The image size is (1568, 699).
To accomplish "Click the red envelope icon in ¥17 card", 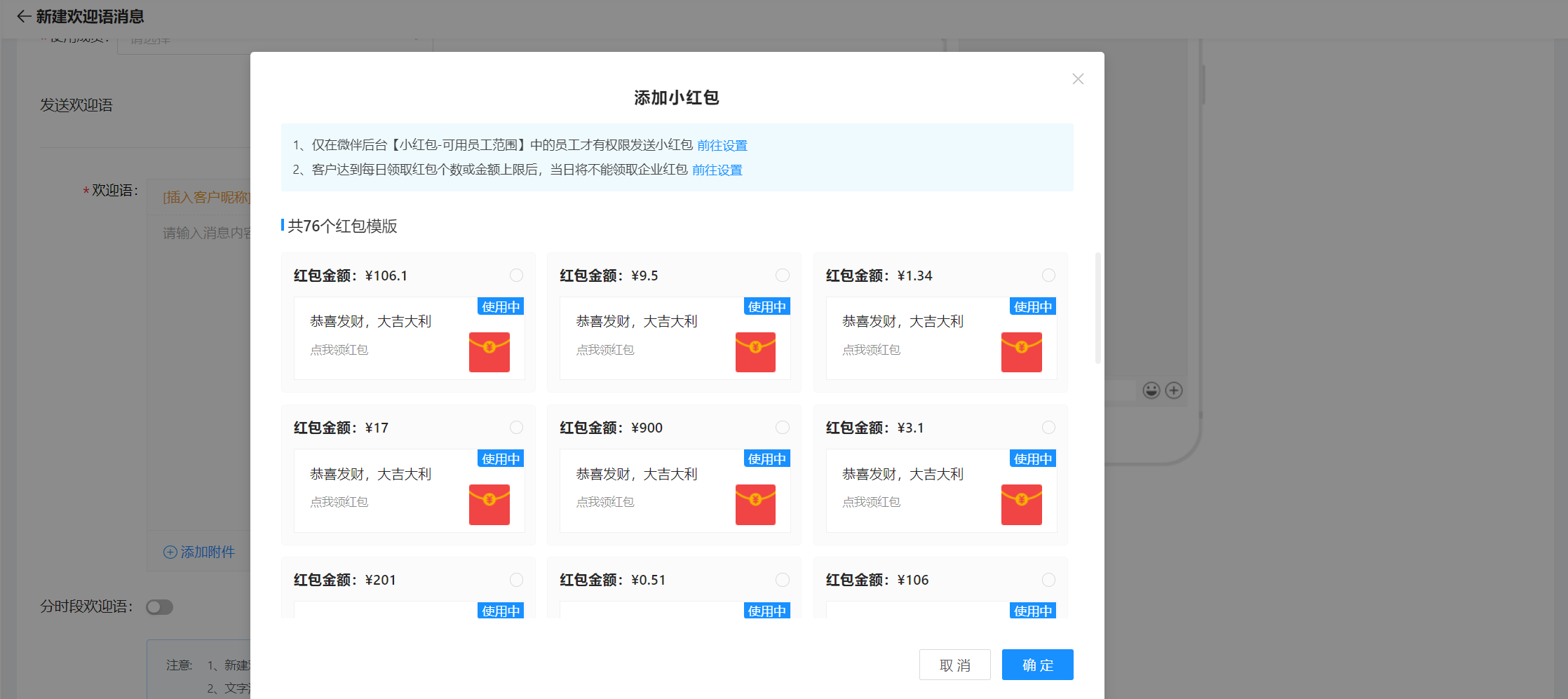I will (x=489, y=505).
